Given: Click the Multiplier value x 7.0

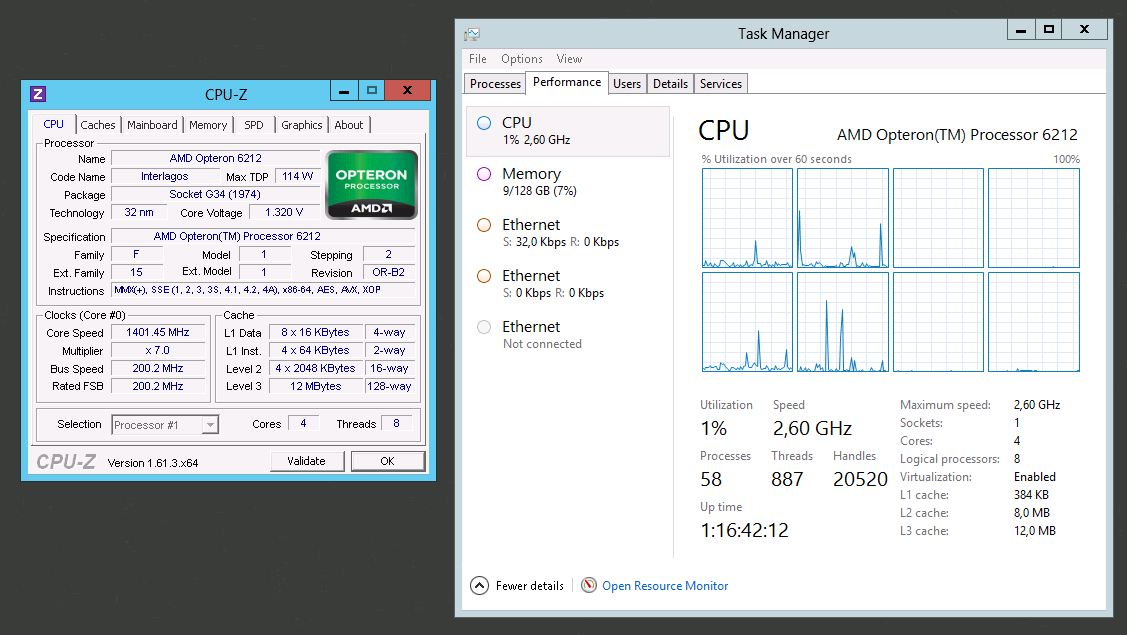Looking at the screenshot, I should click(x=157, y=350).
